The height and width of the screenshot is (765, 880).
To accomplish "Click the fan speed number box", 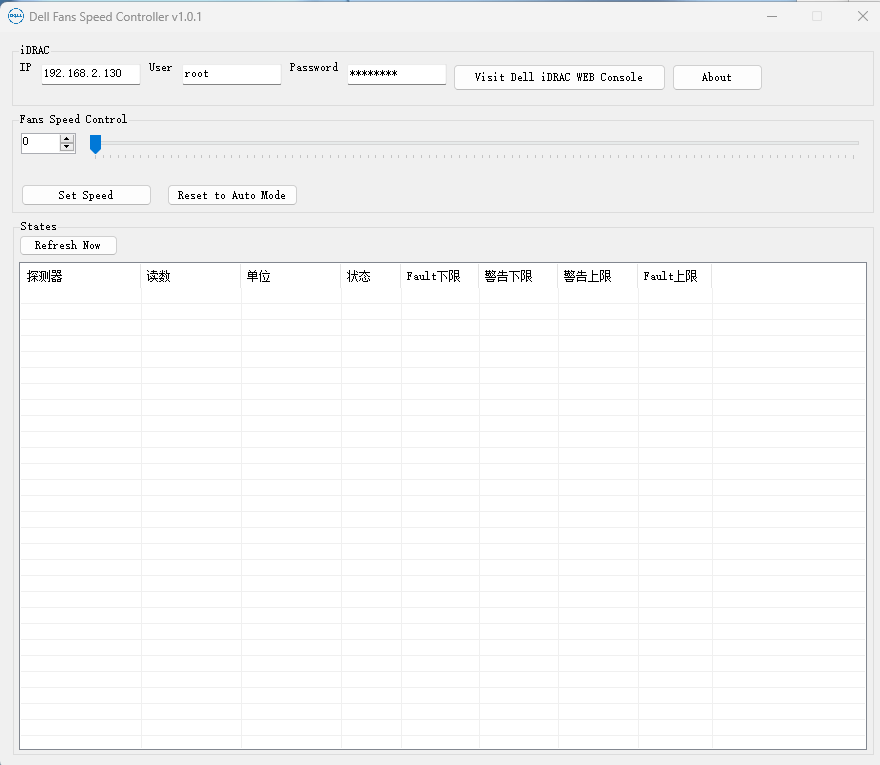I will 40,143.
